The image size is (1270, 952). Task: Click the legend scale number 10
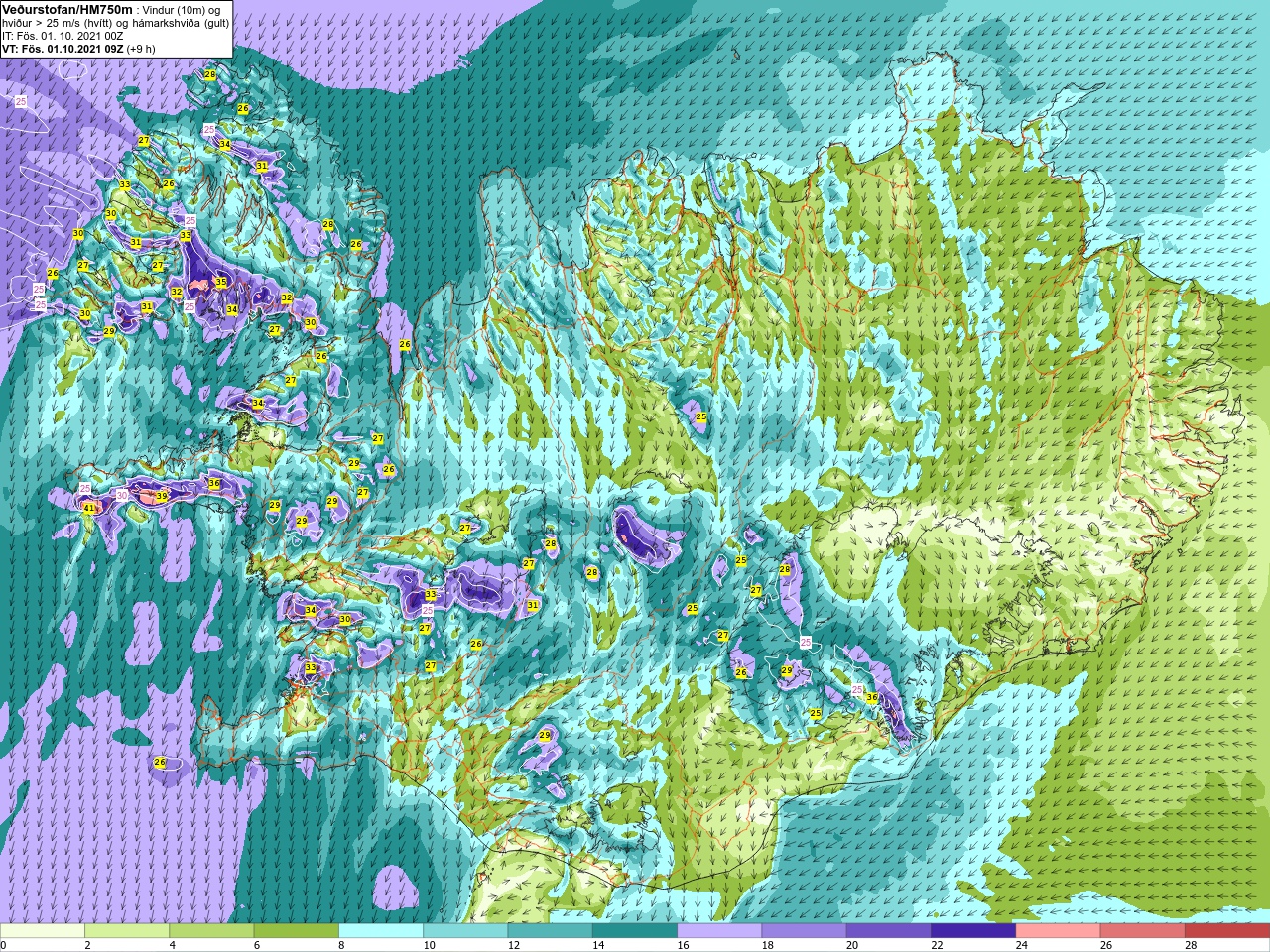click(429, 945)
